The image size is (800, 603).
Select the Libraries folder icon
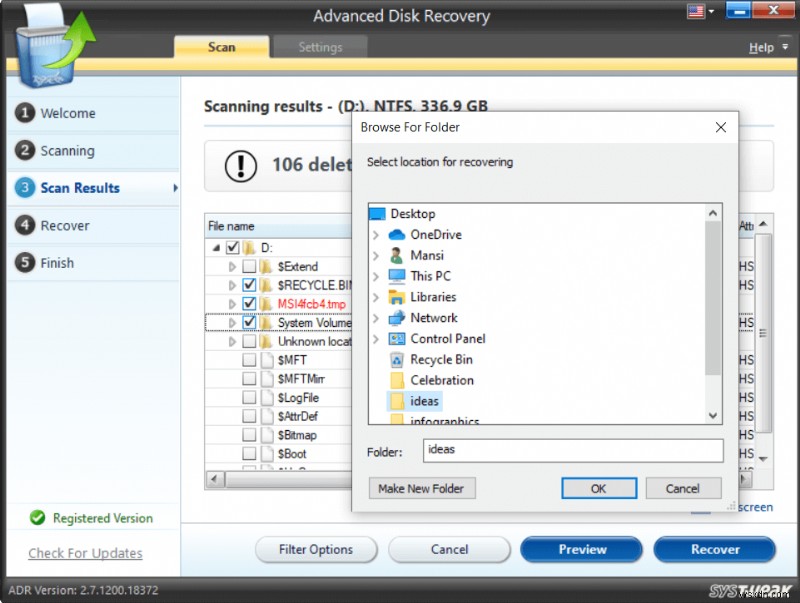[396, 297]
